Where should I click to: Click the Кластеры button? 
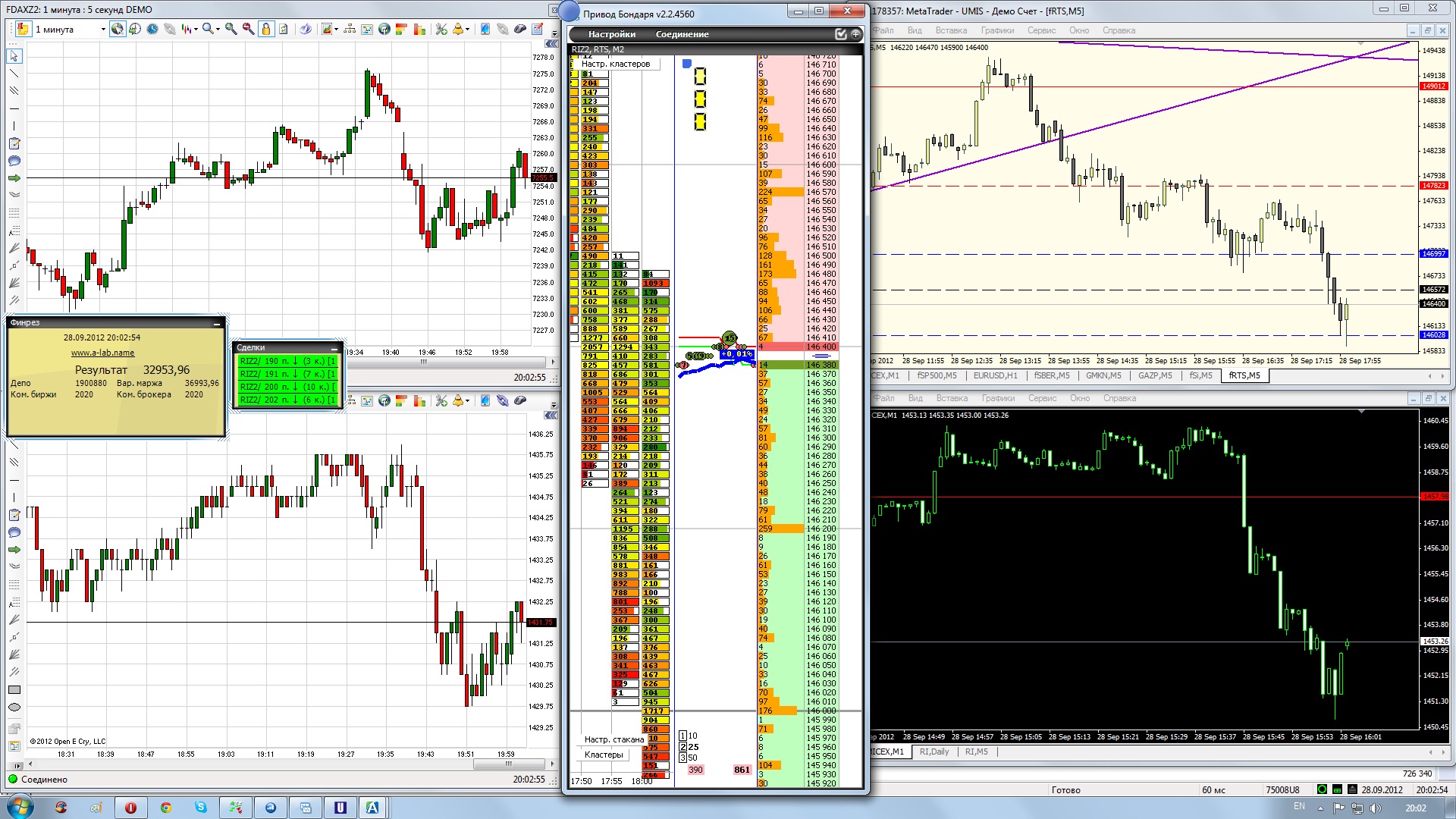point(604,755)
